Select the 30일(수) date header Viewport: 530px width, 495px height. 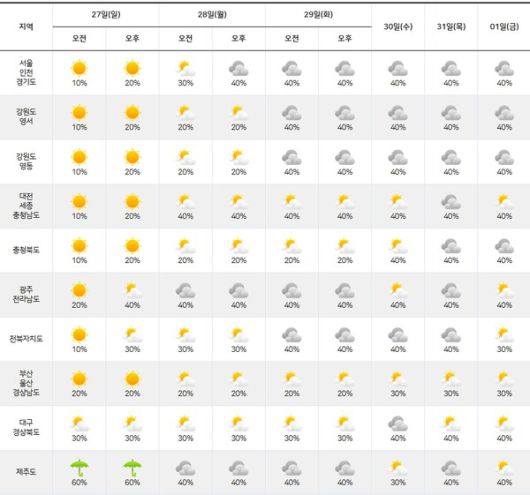pyautogui.click(x=398, y=26)
